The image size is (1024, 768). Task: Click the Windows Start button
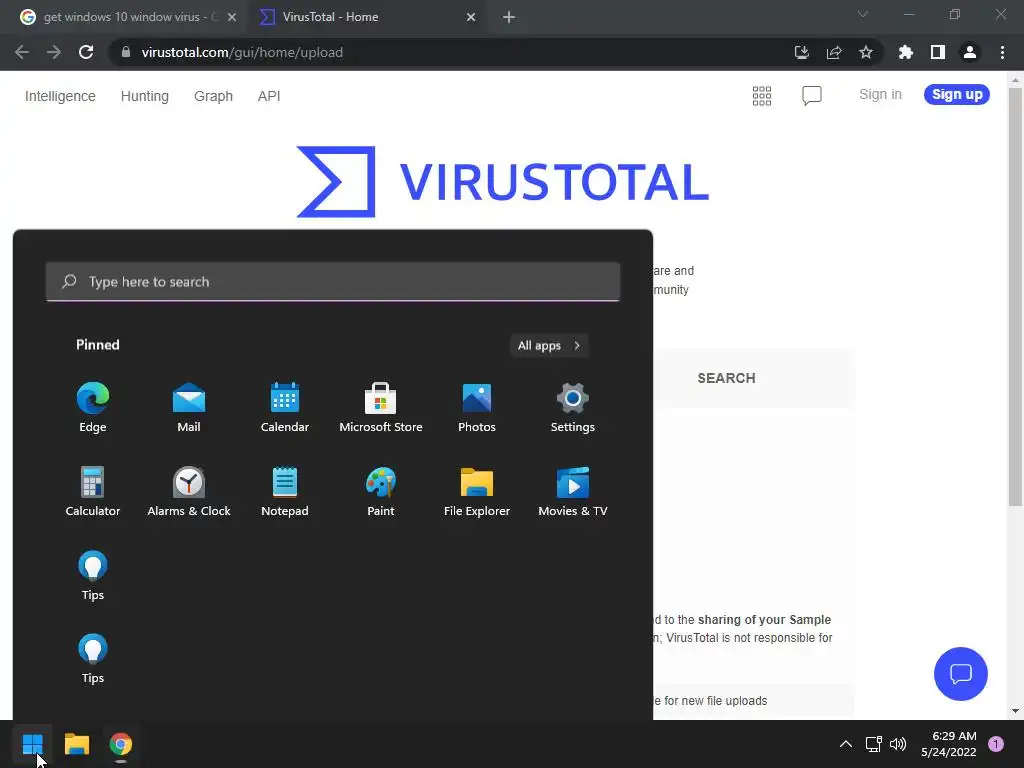(x=33, y=744)
